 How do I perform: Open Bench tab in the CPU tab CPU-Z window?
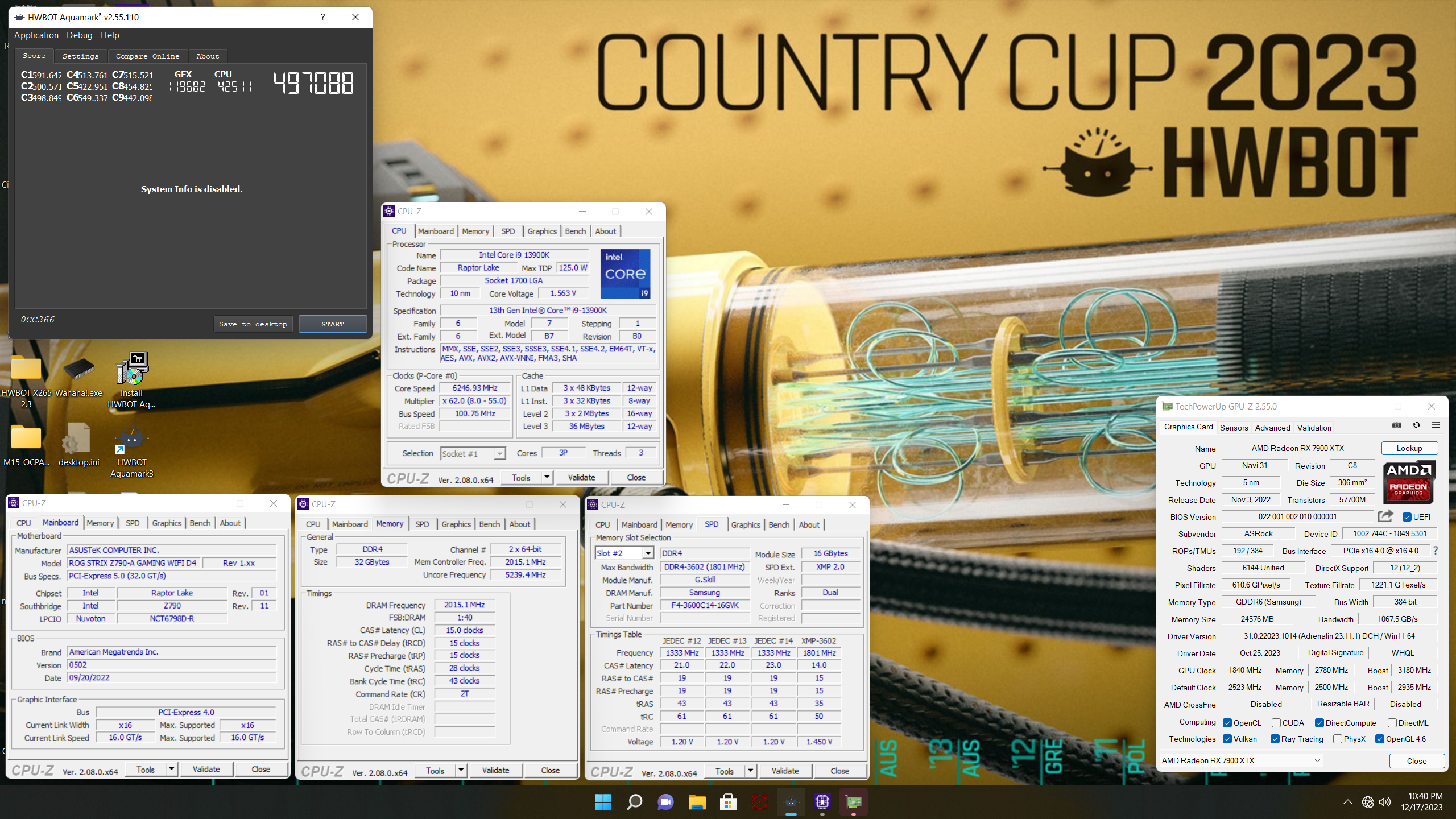coord(575,231)
